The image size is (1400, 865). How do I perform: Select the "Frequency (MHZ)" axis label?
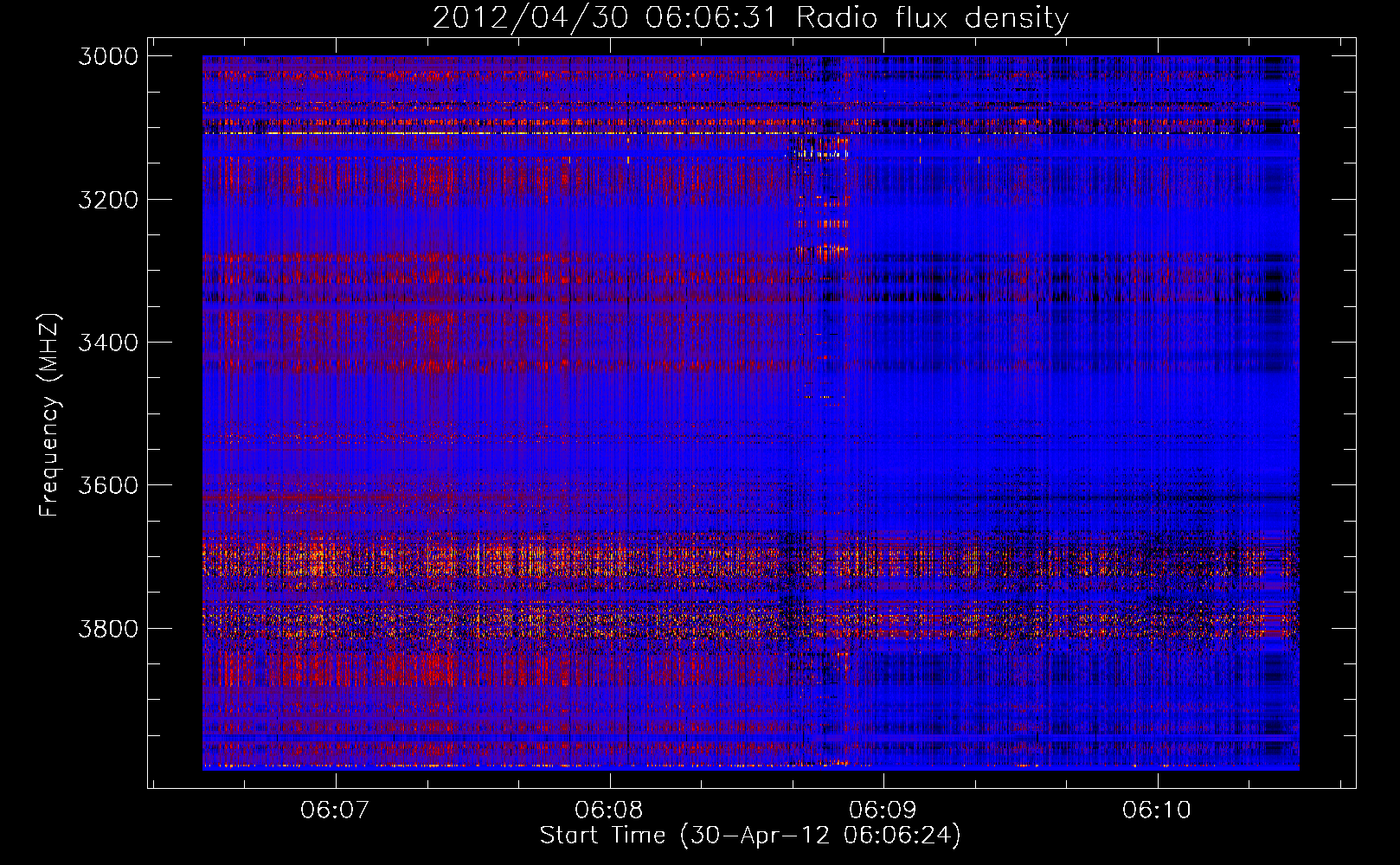point(50,415)
